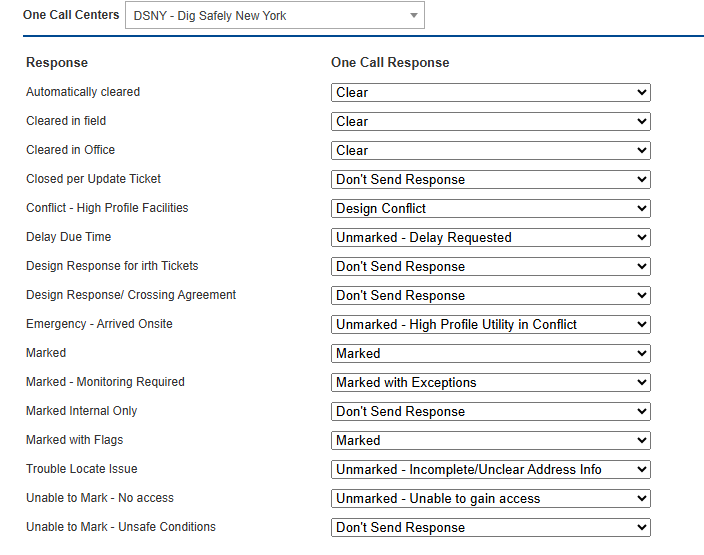Click the 'One Call Centers' field label
The image size is (704, 555).
(x=71, y=15)
